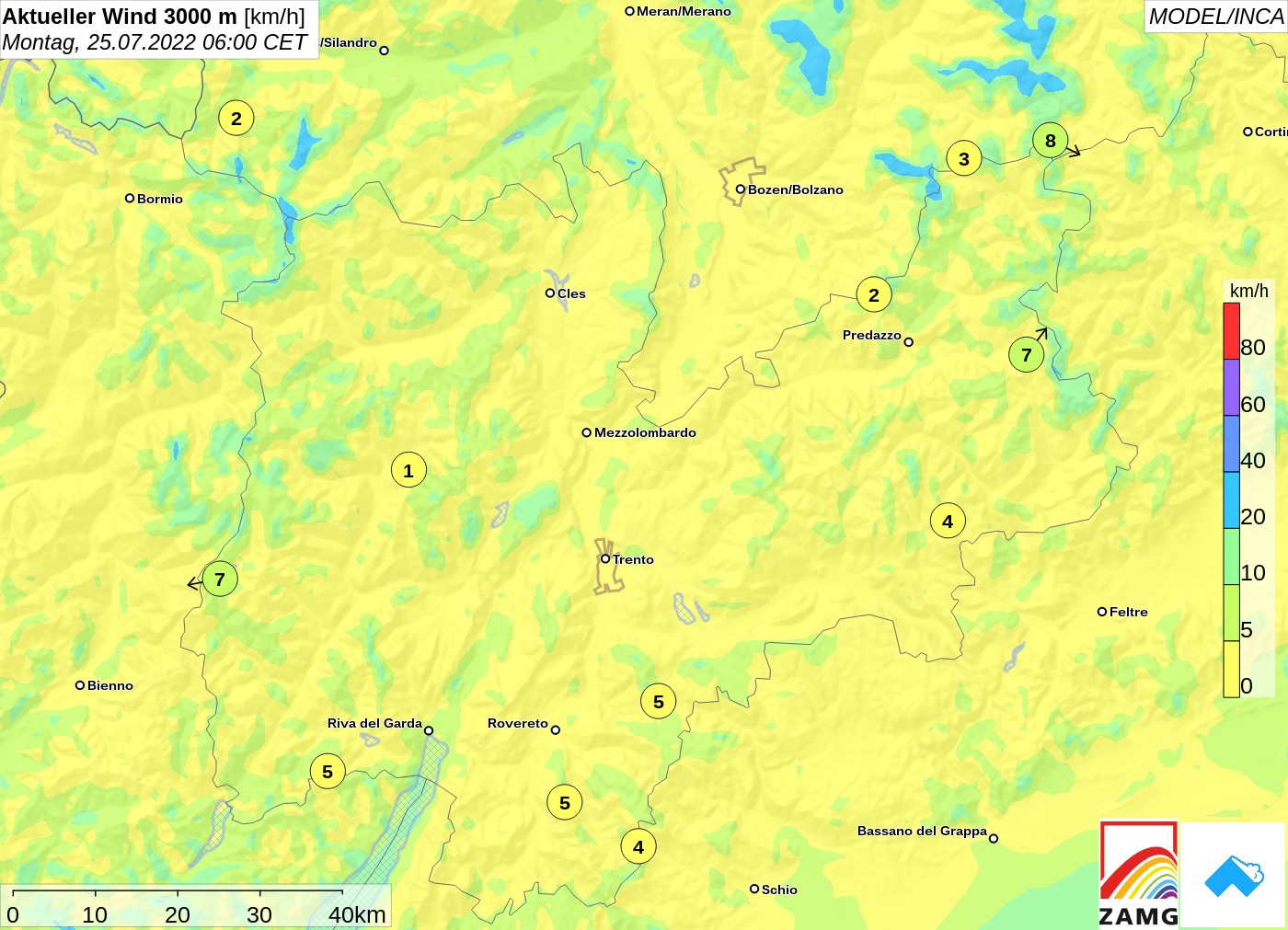Select wind marker 5 northeast of Rovereto

[x=659, y=702]
